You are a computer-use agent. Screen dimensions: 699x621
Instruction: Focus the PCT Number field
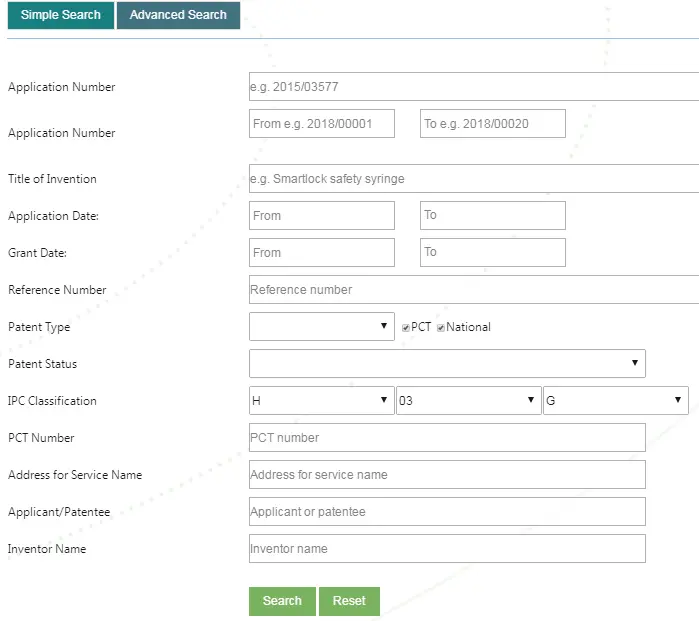pyautogui.click(x=447, y=437)
